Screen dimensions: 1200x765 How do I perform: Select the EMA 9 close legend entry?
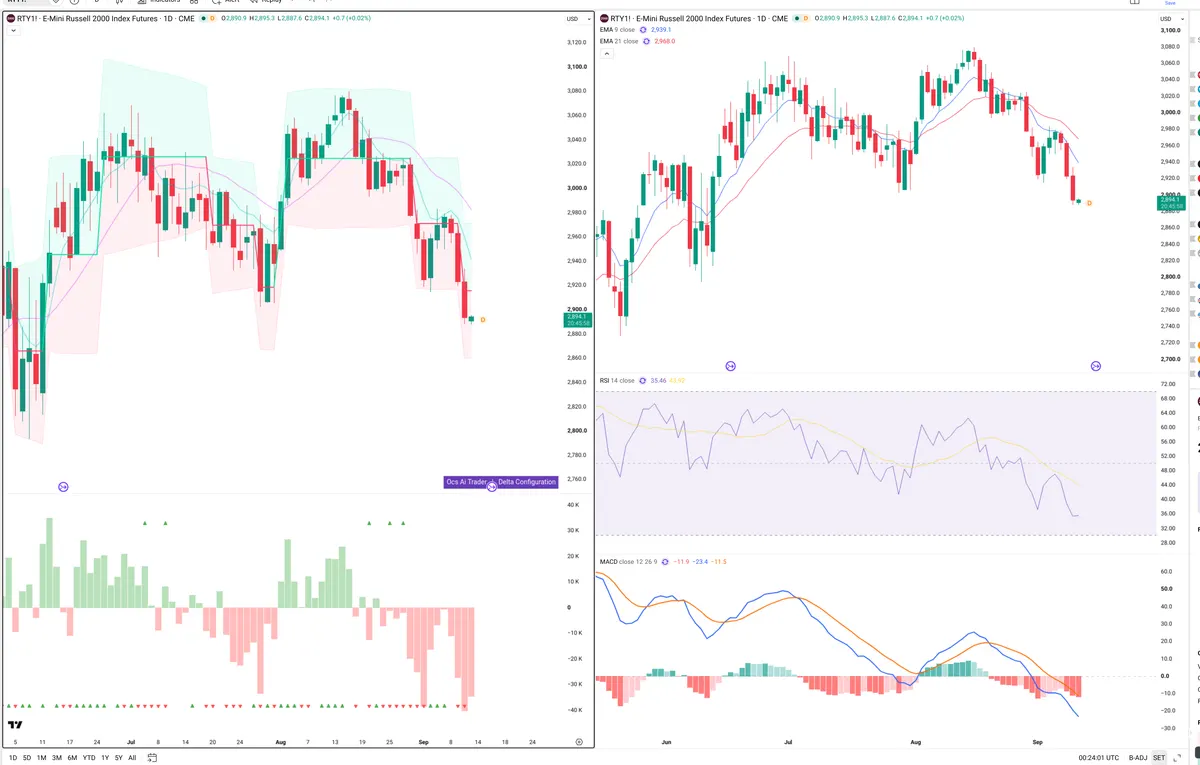617,30
